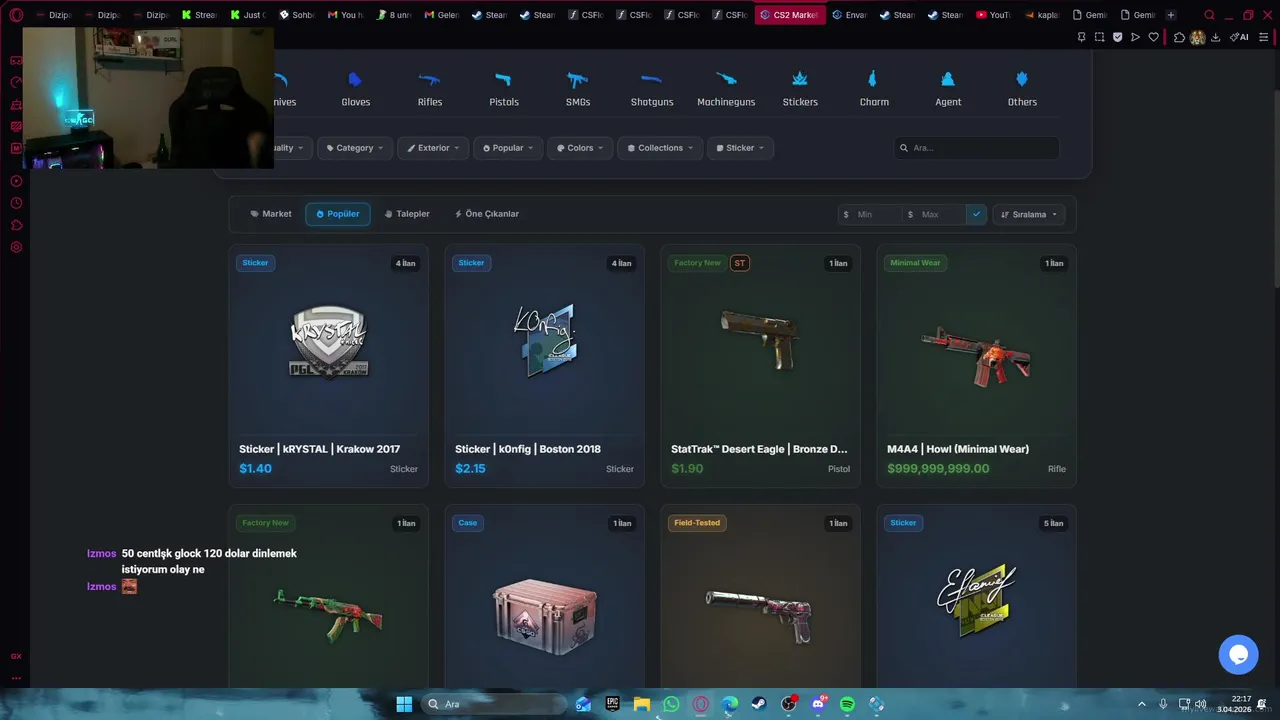1280x720 pixels.
Task: Open Steam from the taskbar
Action: pos(759,704)
